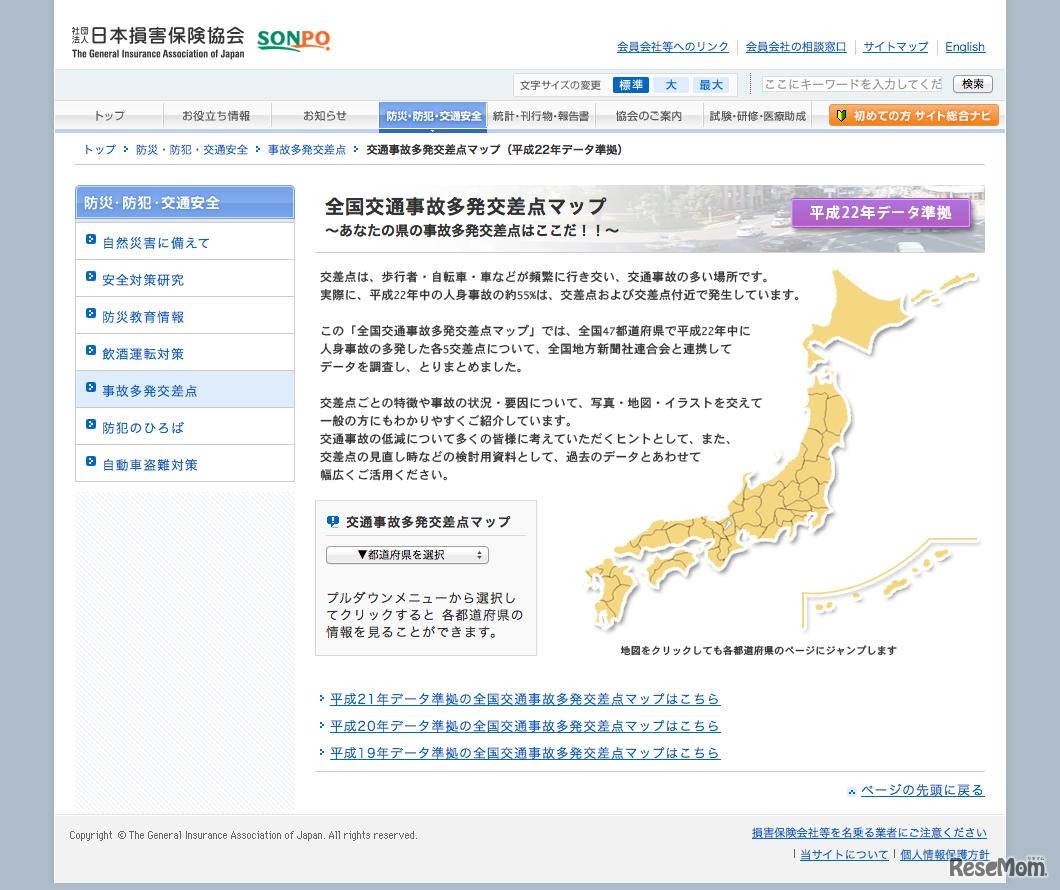The width and height of the screenshot is (1060, 890).
Task: Enlarge text by selecting 大
Action: click(671, 85)
